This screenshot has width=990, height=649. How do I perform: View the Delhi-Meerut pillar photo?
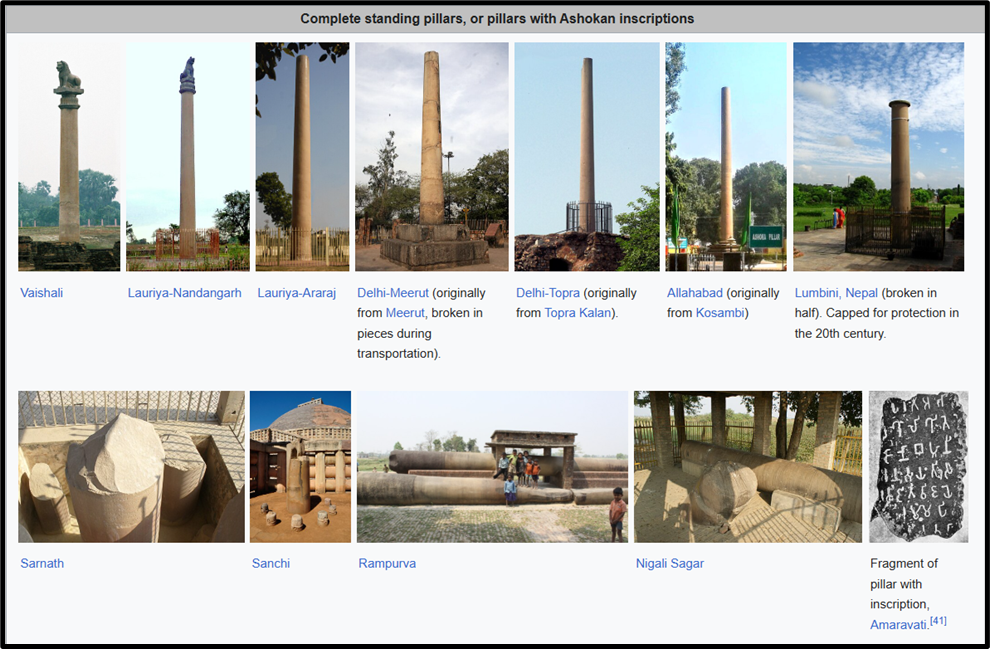click(431, 156)
